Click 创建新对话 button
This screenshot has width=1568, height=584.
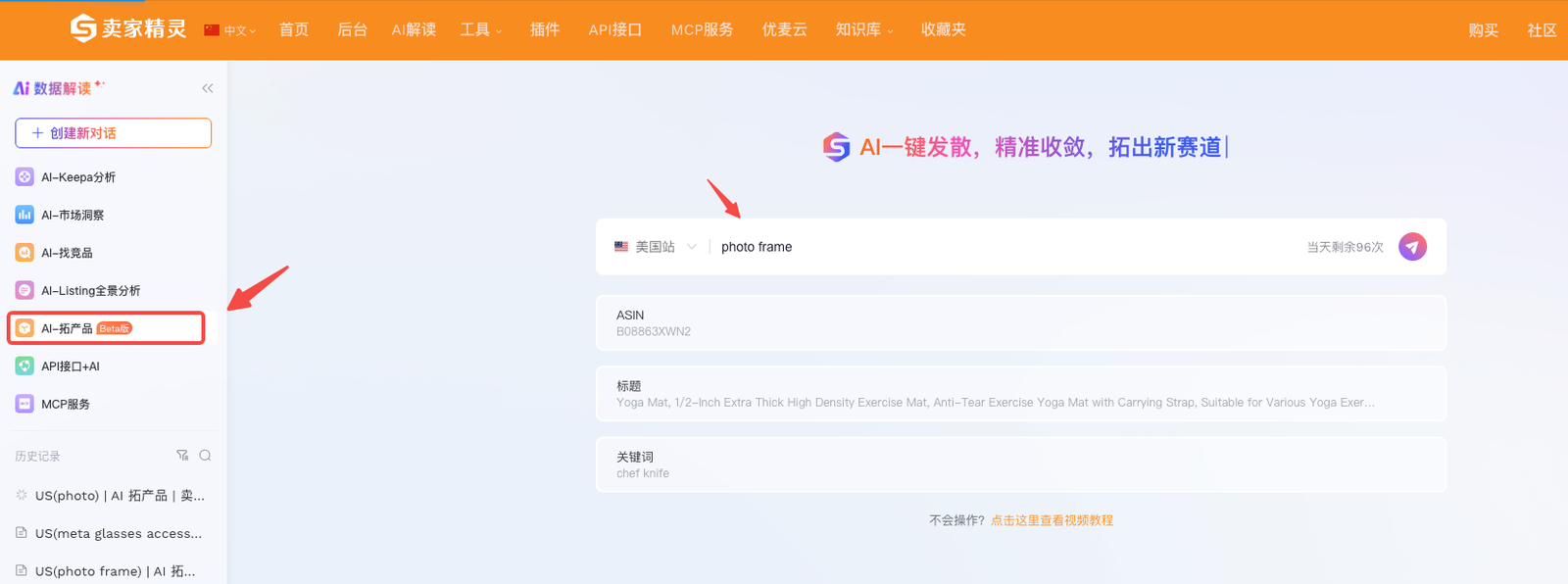(114, 133)
